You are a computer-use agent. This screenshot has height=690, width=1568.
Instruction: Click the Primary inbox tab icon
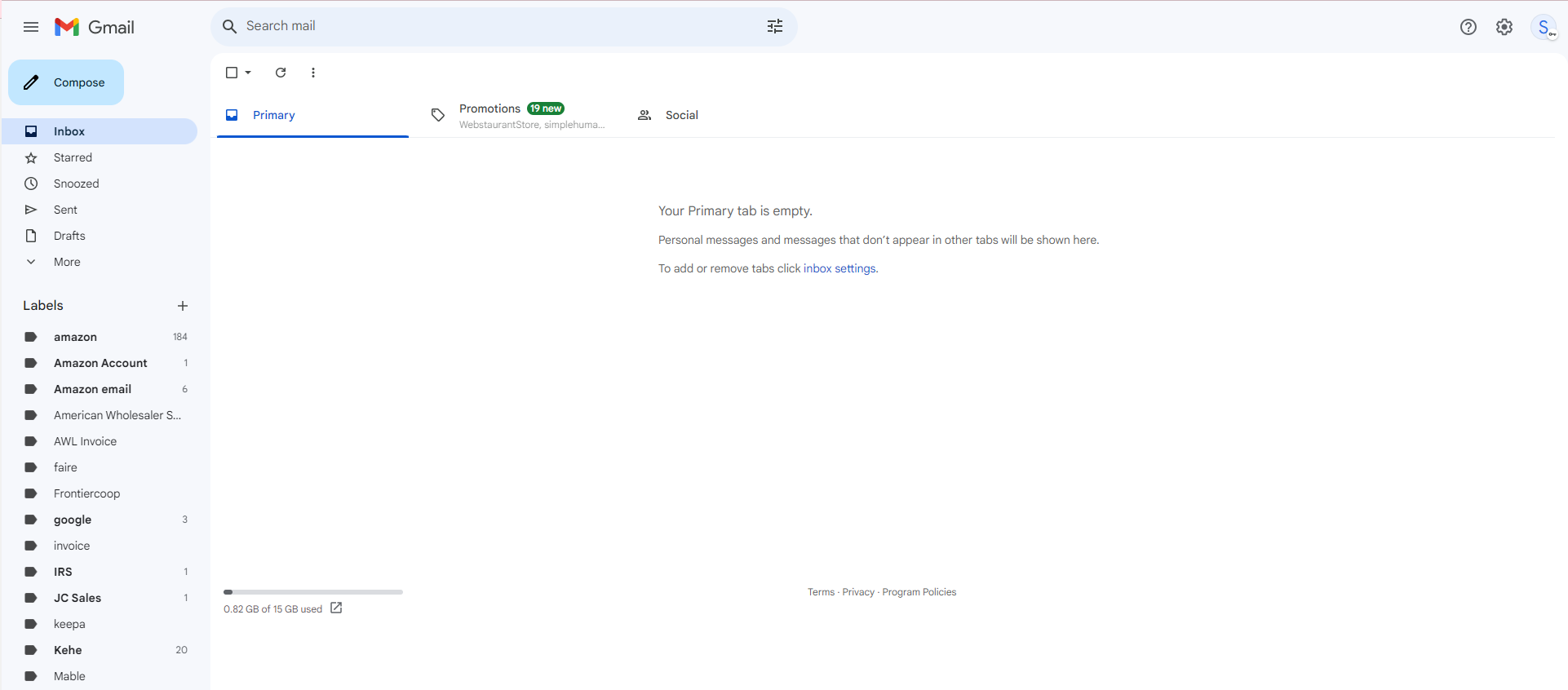[232, 115]
